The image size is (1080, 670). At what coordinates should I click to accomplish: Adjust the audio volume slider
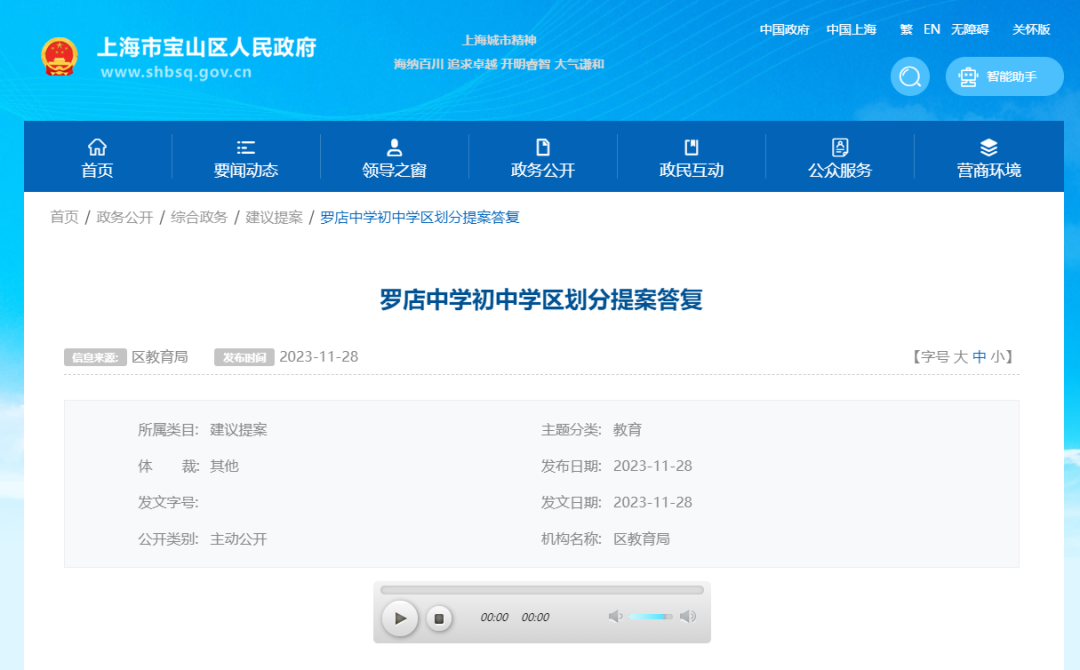point(650,616)
